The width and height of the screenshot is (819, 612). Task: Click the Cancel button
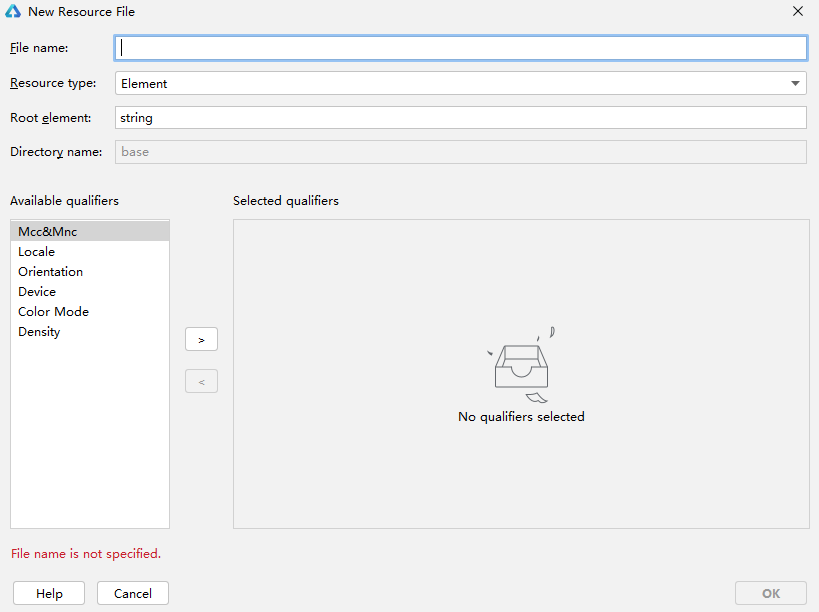pyautogui.click(x=133, y=593)
